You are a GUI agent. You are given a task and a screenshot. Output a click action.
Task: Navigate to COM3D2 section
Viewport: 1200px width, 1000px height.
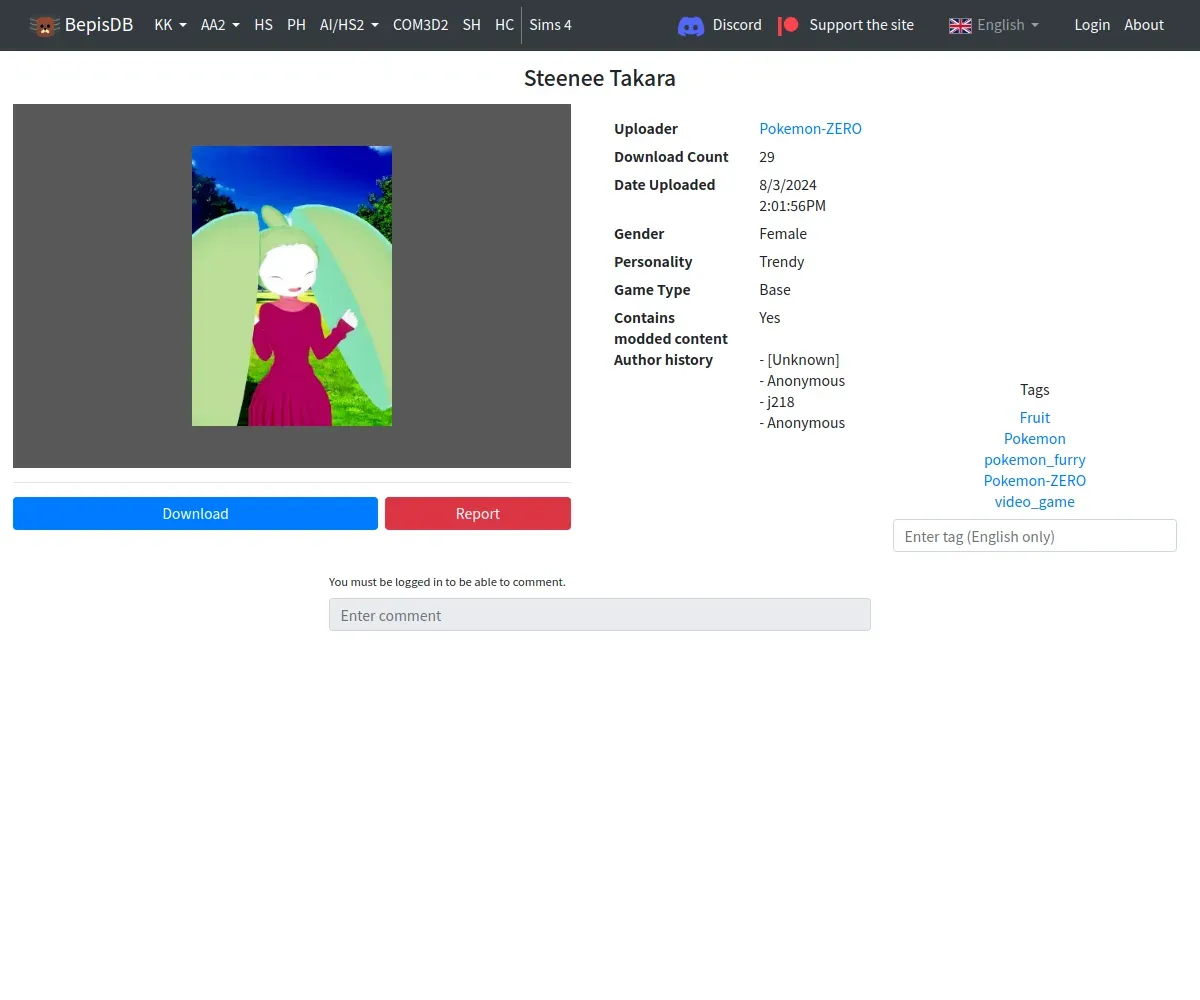pyautogui.click(x=420, y=25)
